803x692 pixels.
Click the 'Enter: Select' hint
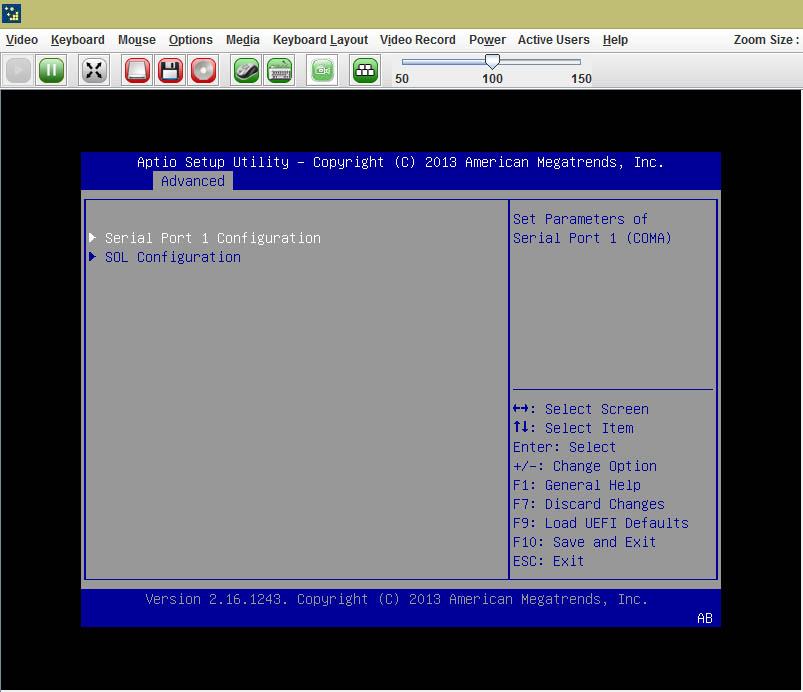[564, 447]
